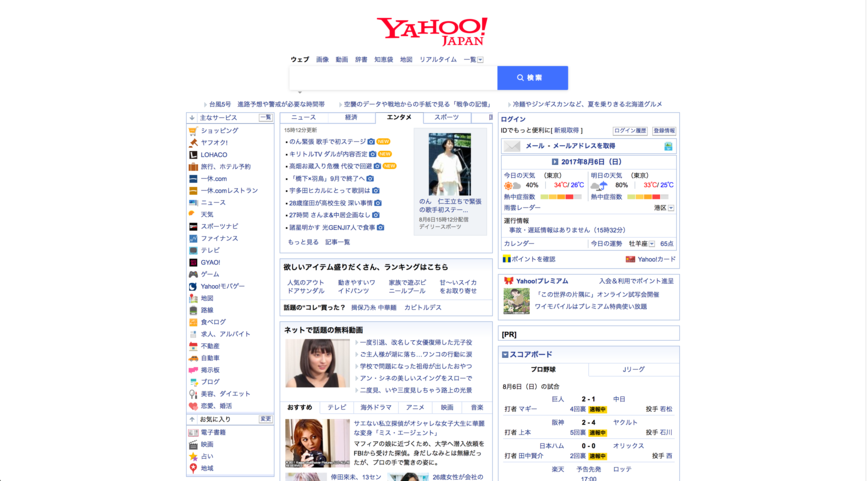Viewport: 867px width, 481px height.
Task: Click the 地域 map pin icon
Action: point(193,468)
